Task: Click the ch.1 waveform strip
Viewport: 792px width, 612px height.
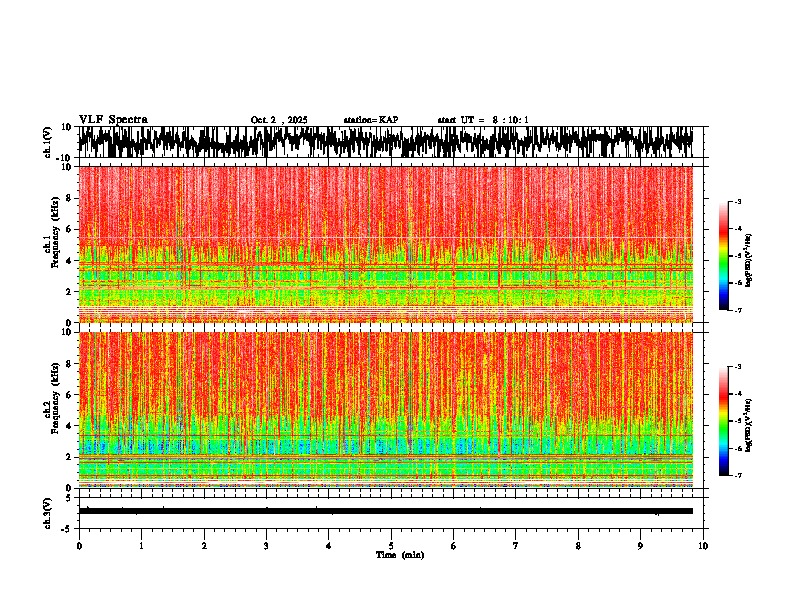Action: point(385,142)
